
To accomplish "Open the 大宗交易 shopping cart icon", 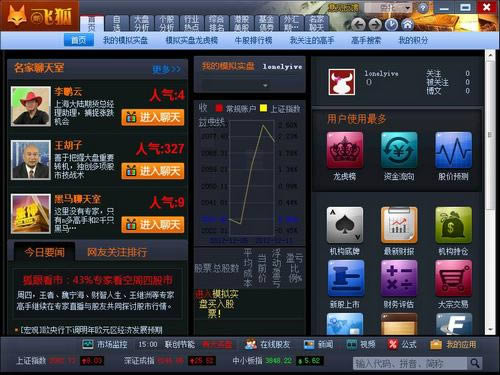I will [453, 278].
